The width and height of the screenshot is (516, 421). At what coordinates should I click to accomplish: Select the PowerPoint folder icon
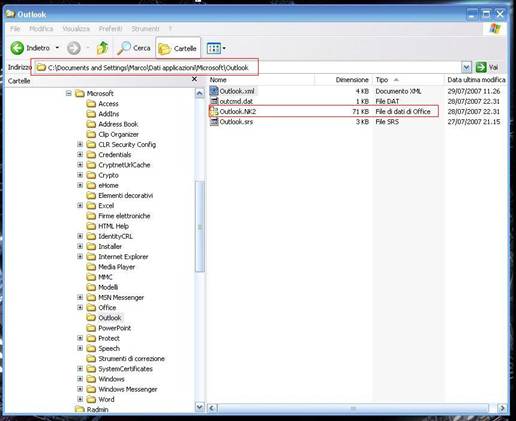point(91,328)
